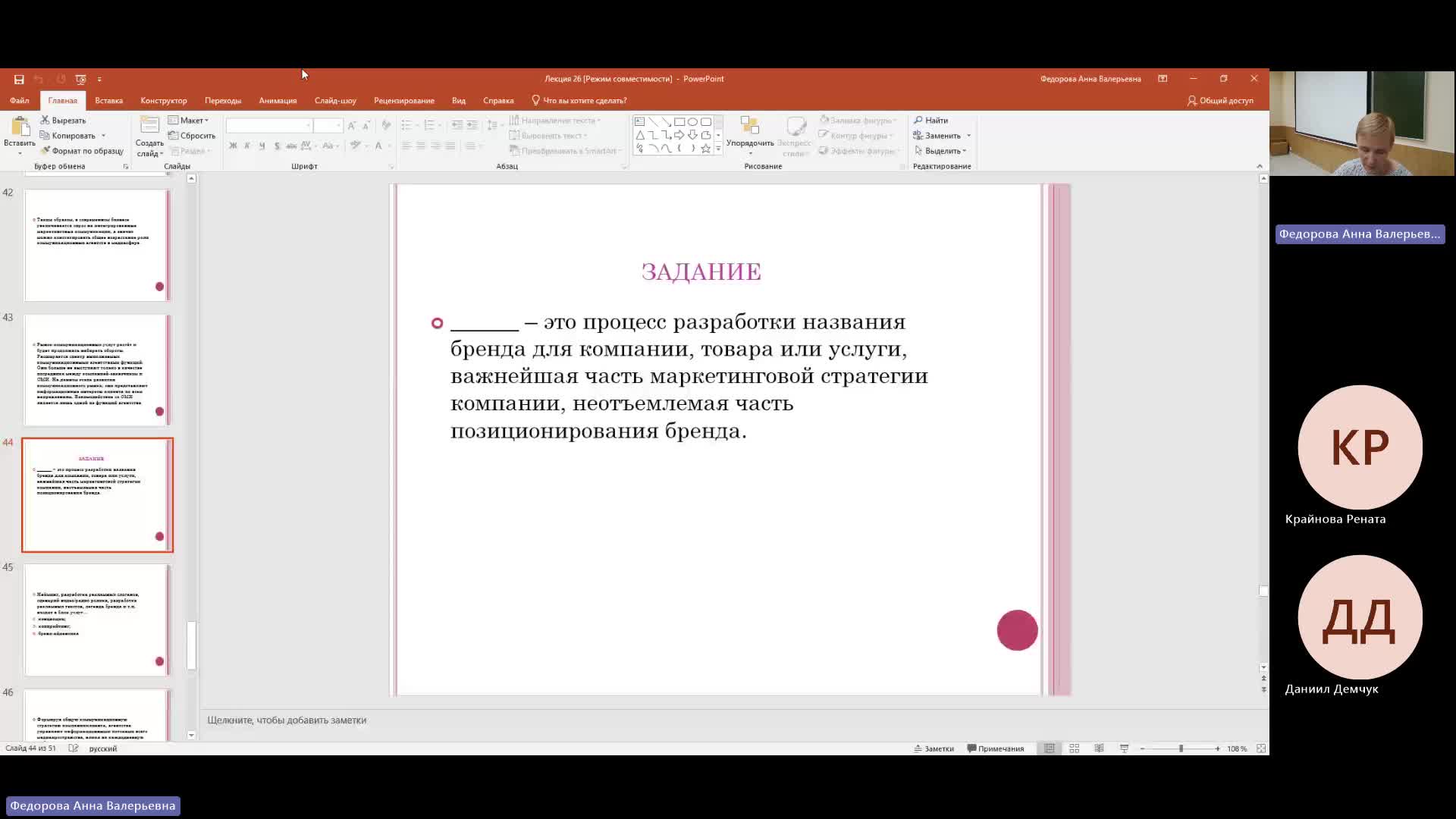The width and height of the screenshot is (1456, 819).
Task: Click the Paste (Вставить) clipboard icon
Action: point(20,127)
